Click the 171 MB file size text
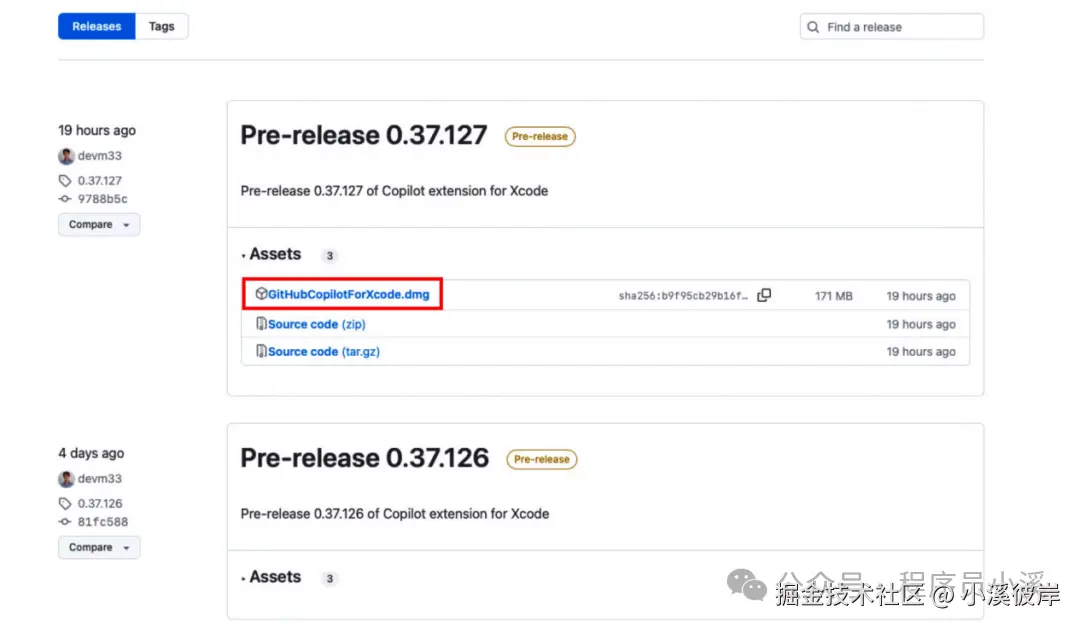The width and height of the screenshot is (1080, 628). [x=833, y=296]
